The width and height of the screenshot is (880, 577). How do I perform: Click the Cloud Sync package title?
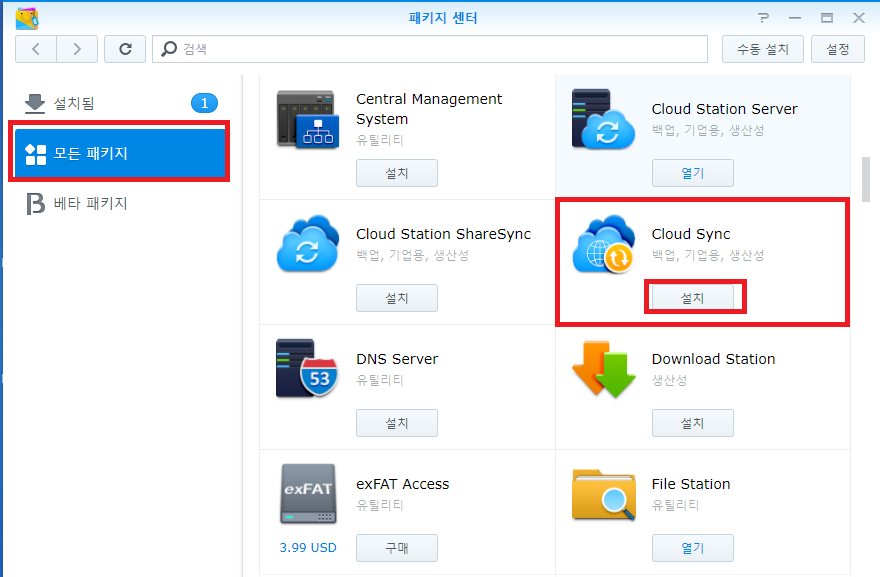691,234
